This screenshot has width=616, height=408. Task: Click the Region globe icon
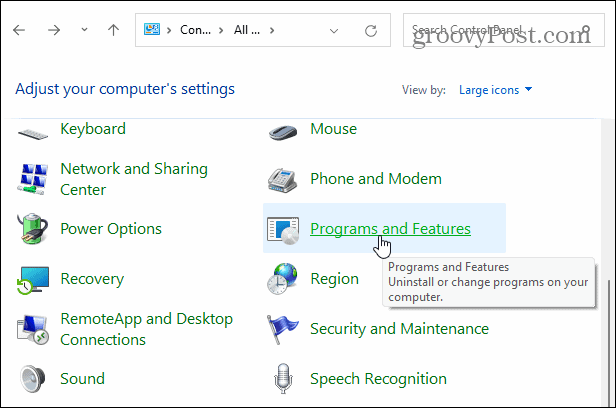point(282,279)
